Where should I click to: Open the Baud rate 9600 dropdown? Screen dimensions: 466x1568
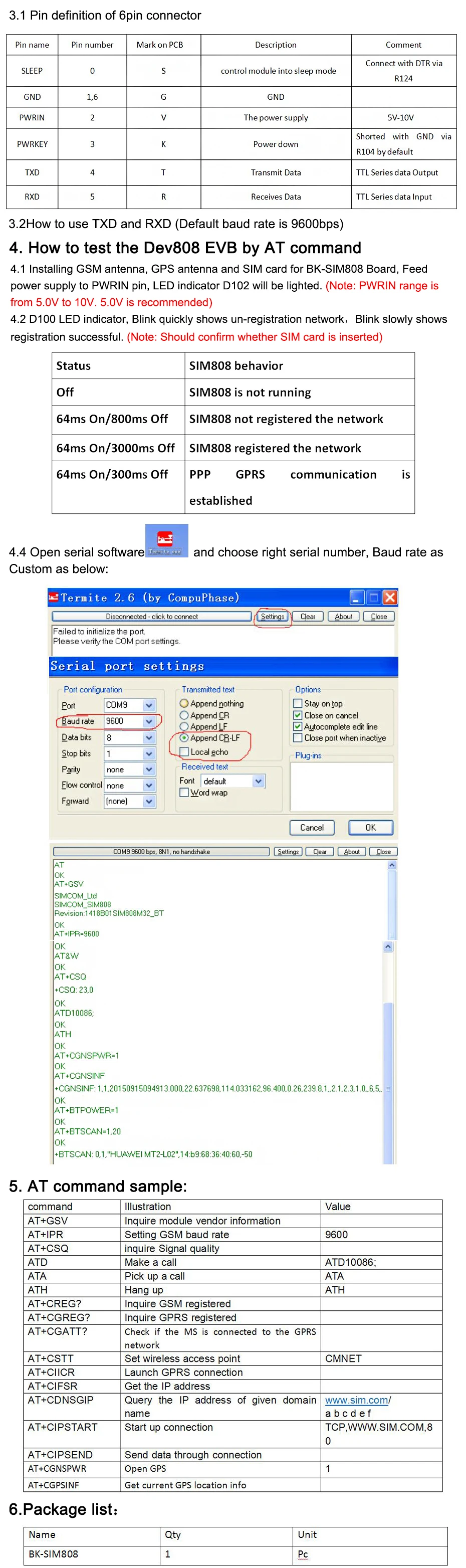click(x=148, y=721)
